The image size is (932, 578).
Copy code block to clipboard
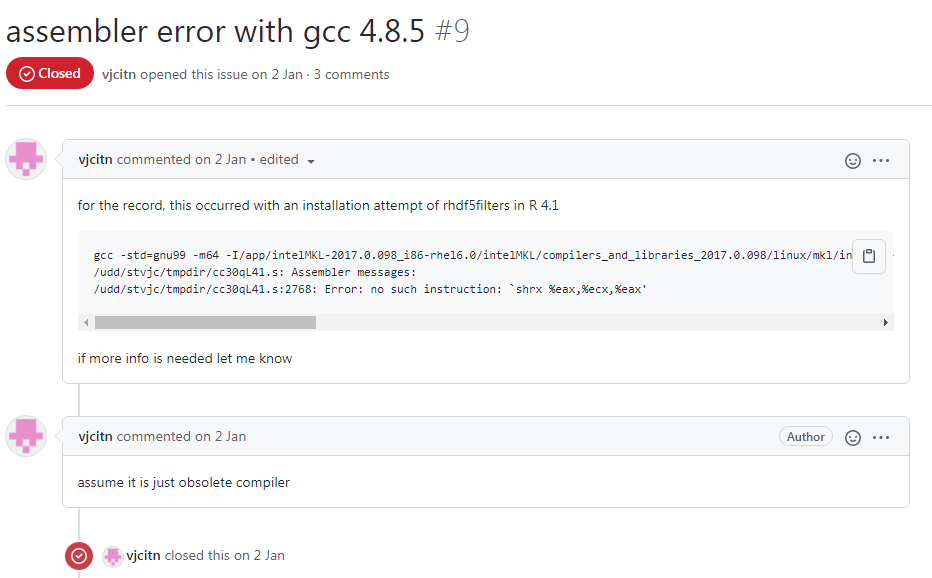click(869, 255)
